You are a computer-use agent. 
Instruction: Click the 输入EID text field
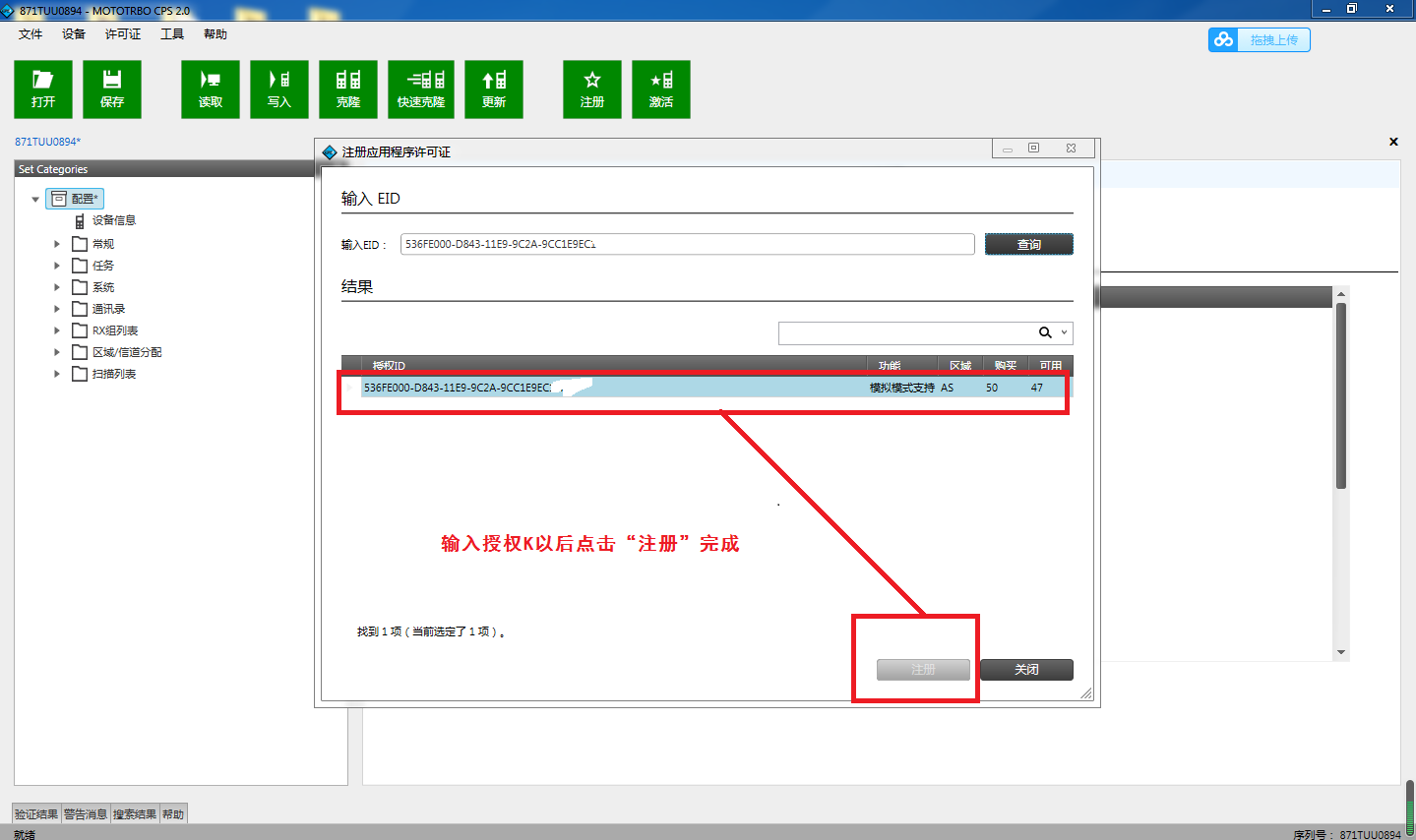[687, 244]
